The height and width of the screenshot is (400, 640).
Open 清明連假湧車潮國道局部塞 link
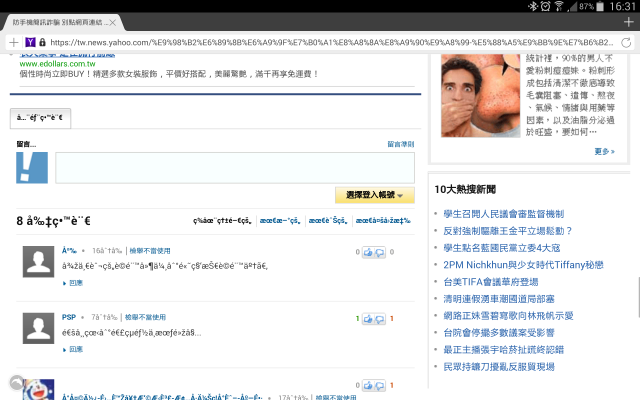[x=499, y=299]
